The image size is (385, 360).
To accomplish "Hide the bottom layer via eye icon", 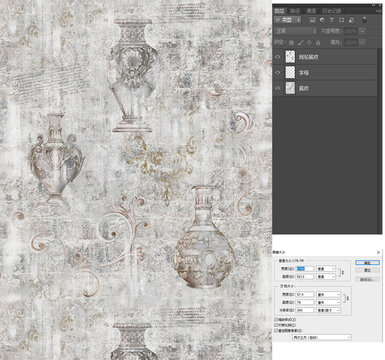I will pyautogui.click(x=278, y=88).
